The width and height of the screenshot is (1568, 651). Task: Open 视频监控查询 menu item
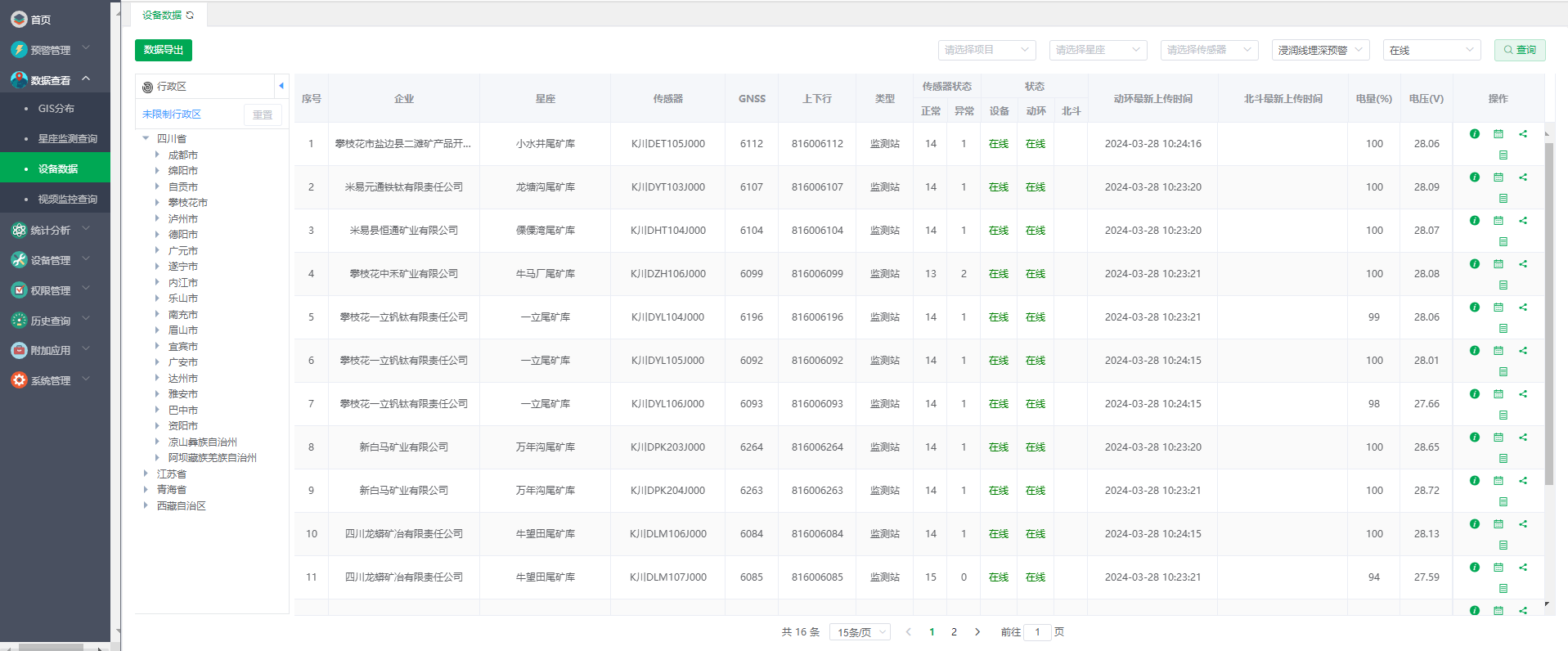[55, 199]
